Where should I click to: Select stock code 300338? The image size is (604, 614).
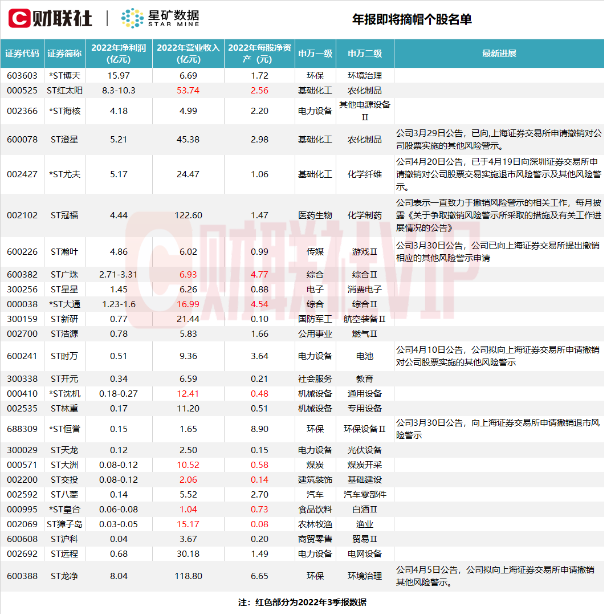tap(22, 379)
